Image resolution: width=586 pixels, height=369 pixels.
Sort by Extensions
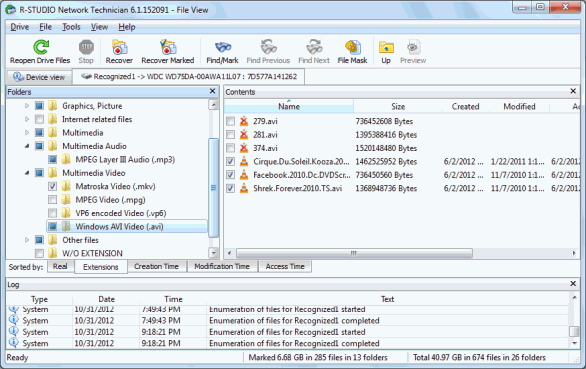pos(101,267)
